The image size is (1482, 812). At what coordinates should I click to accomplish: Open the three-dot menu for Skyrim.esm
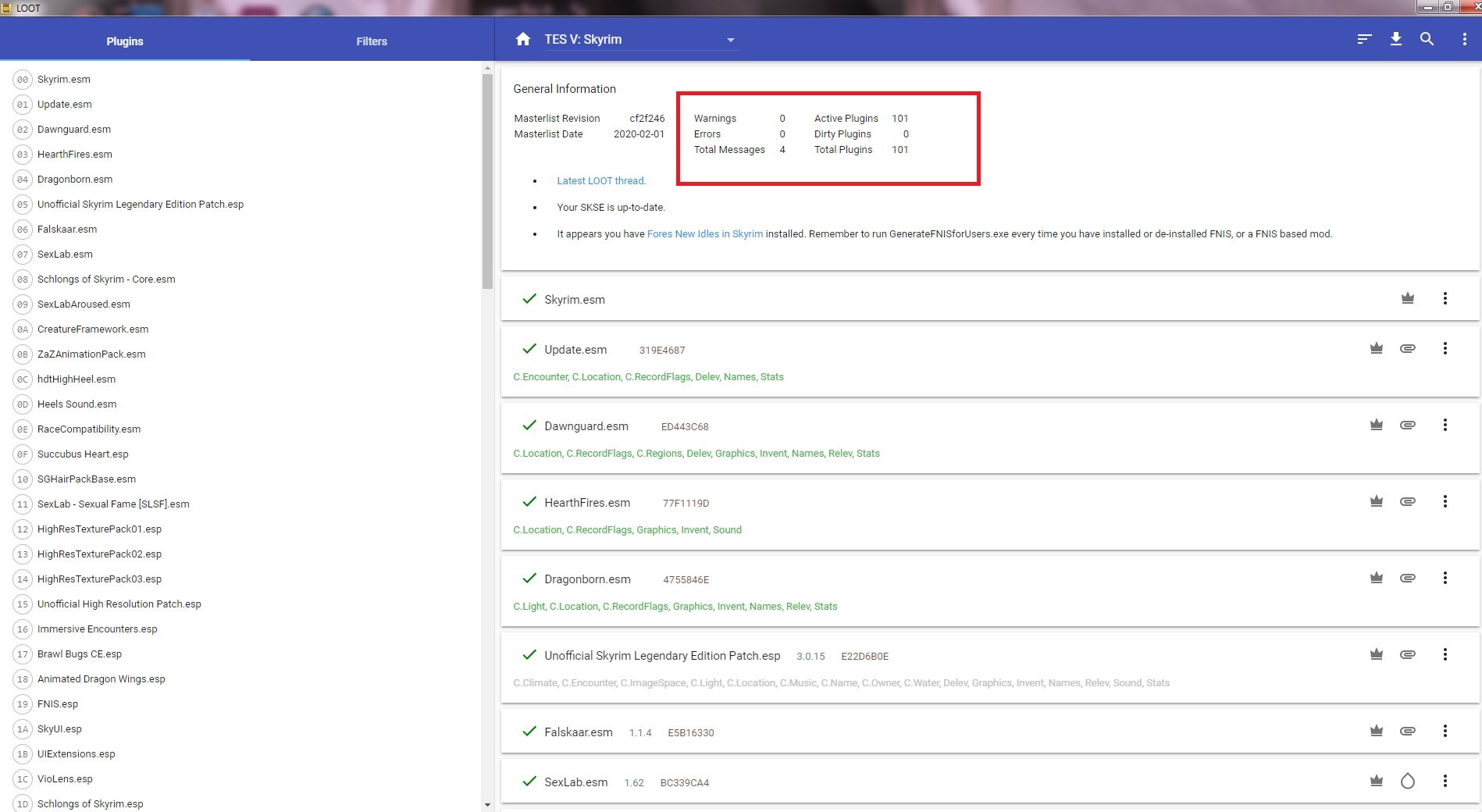click(1445, 298)
